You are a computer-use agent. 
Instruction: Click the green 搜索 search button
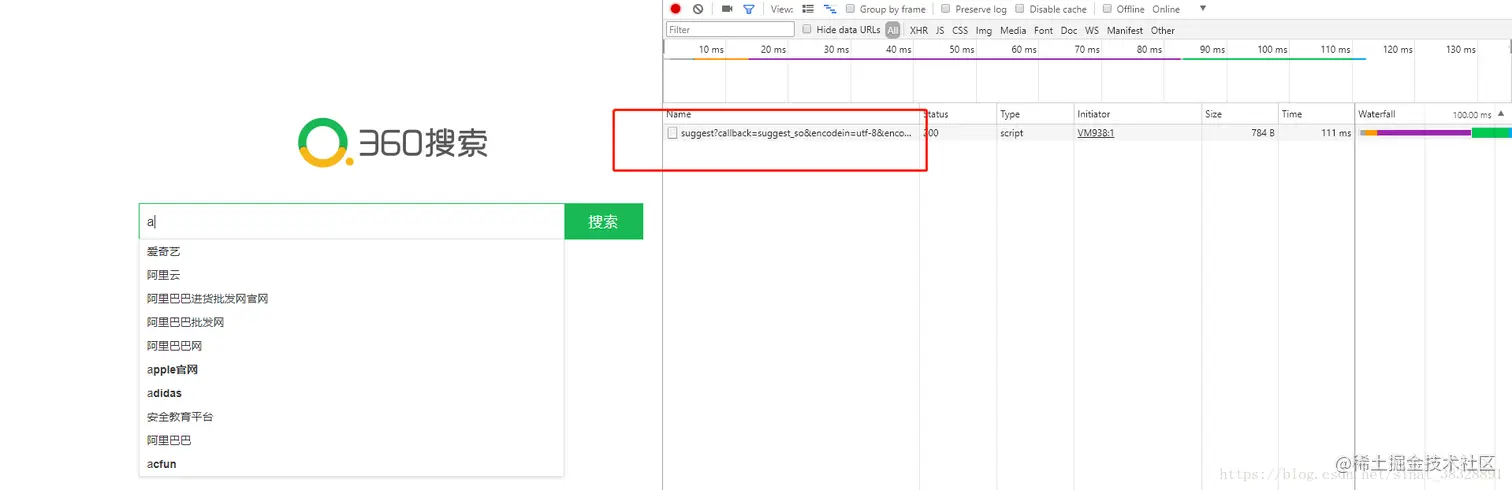[x=603, y=222]
